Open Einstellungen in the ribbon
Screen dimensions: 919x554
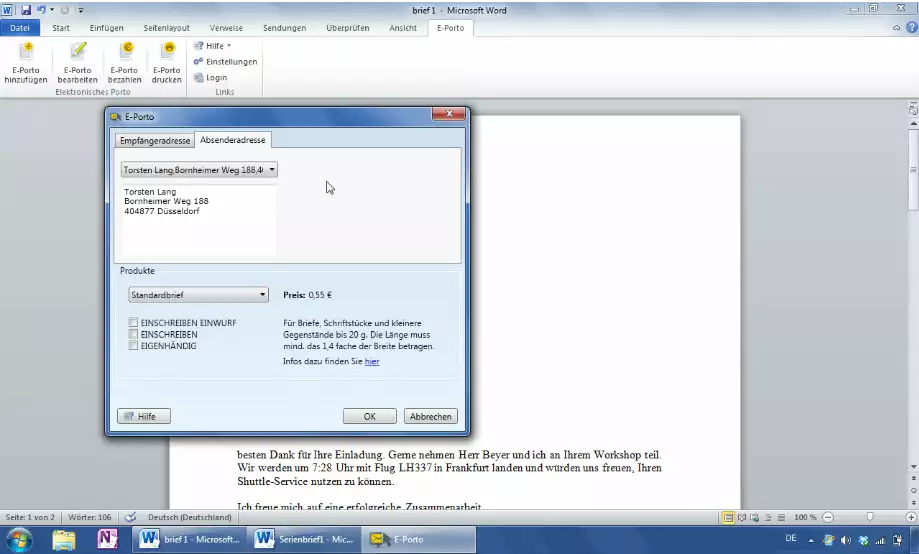pos(225,61)
